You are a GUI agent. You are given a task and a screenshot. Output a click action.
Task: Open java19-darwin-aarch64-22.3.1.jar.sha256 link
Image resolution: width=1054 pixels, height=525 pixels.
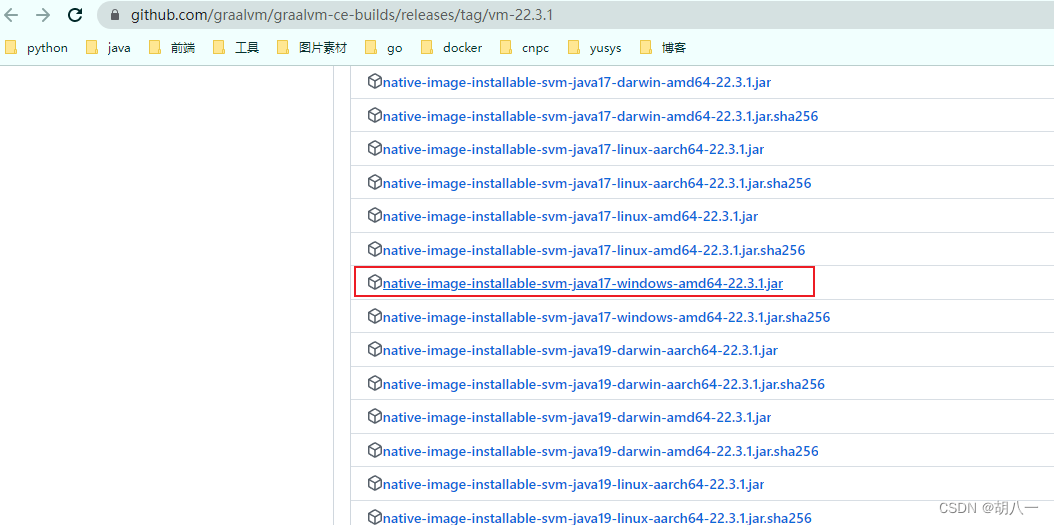604,384
